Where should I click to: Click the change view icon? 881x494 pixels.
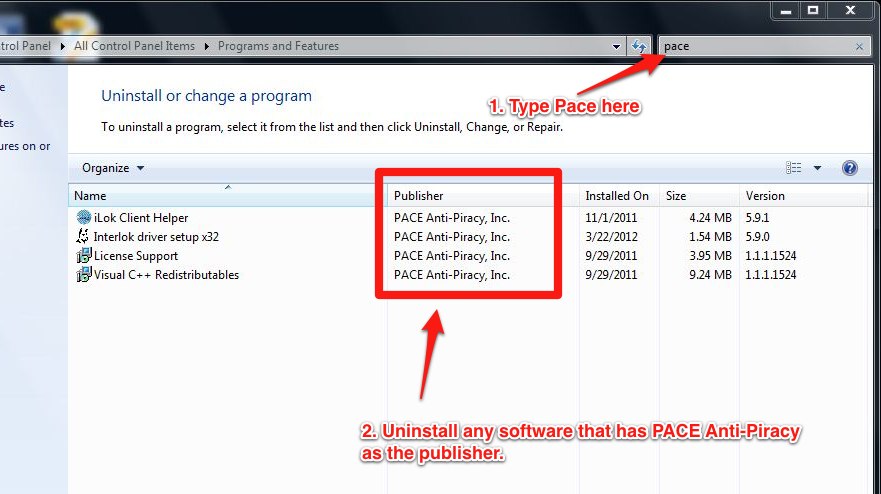point(794,168)
